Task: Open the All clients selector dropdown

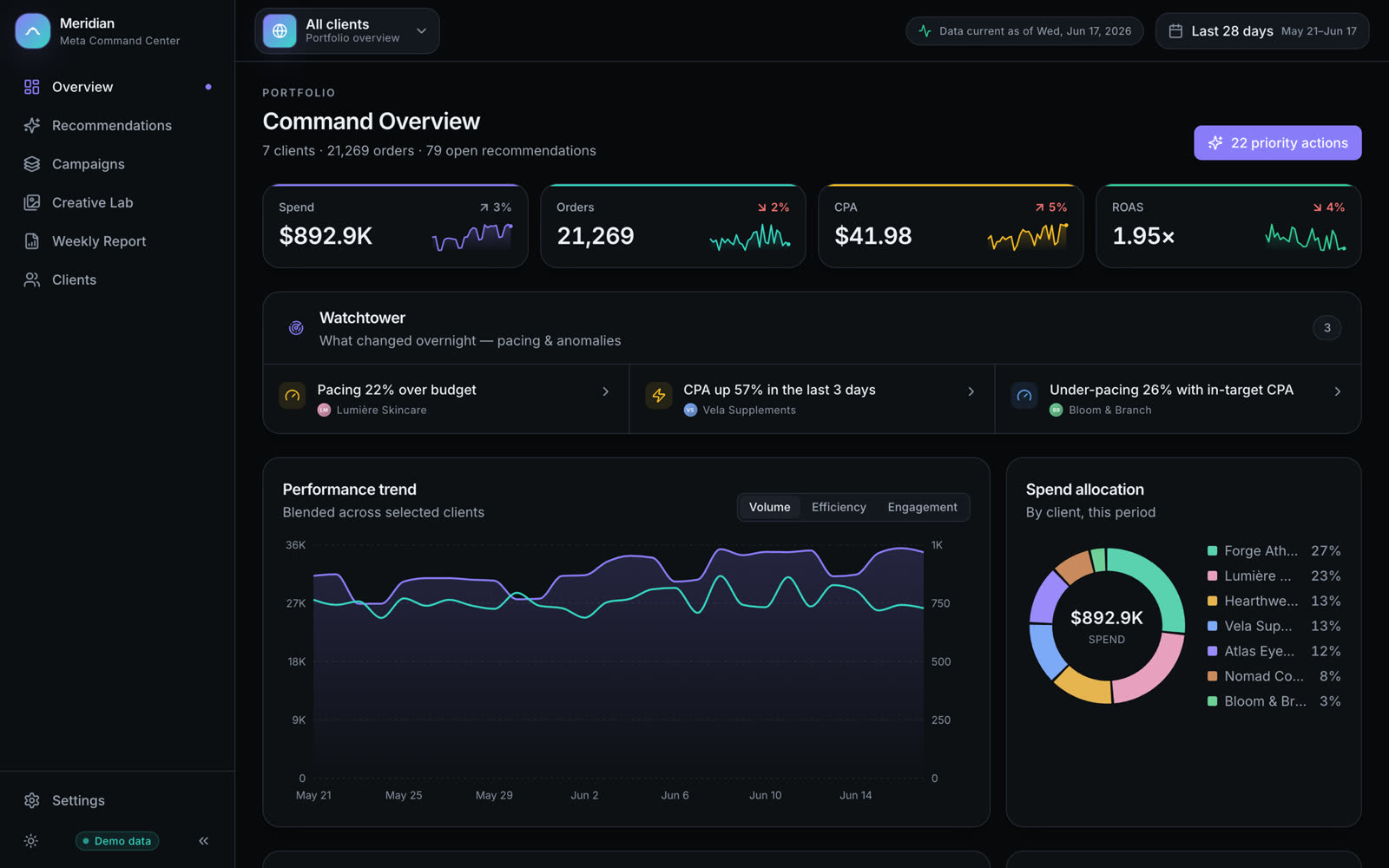Action: pos(347,31)
